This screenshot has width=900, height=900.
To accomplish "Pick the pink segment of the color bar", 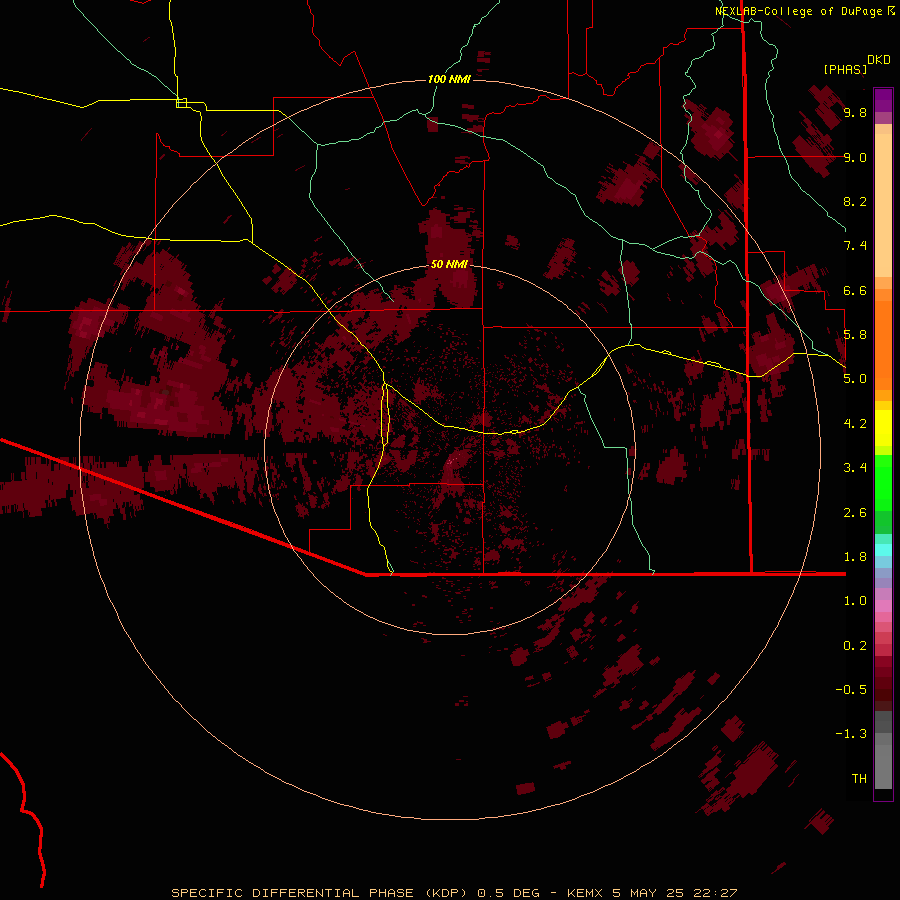I will coord(883,606).
